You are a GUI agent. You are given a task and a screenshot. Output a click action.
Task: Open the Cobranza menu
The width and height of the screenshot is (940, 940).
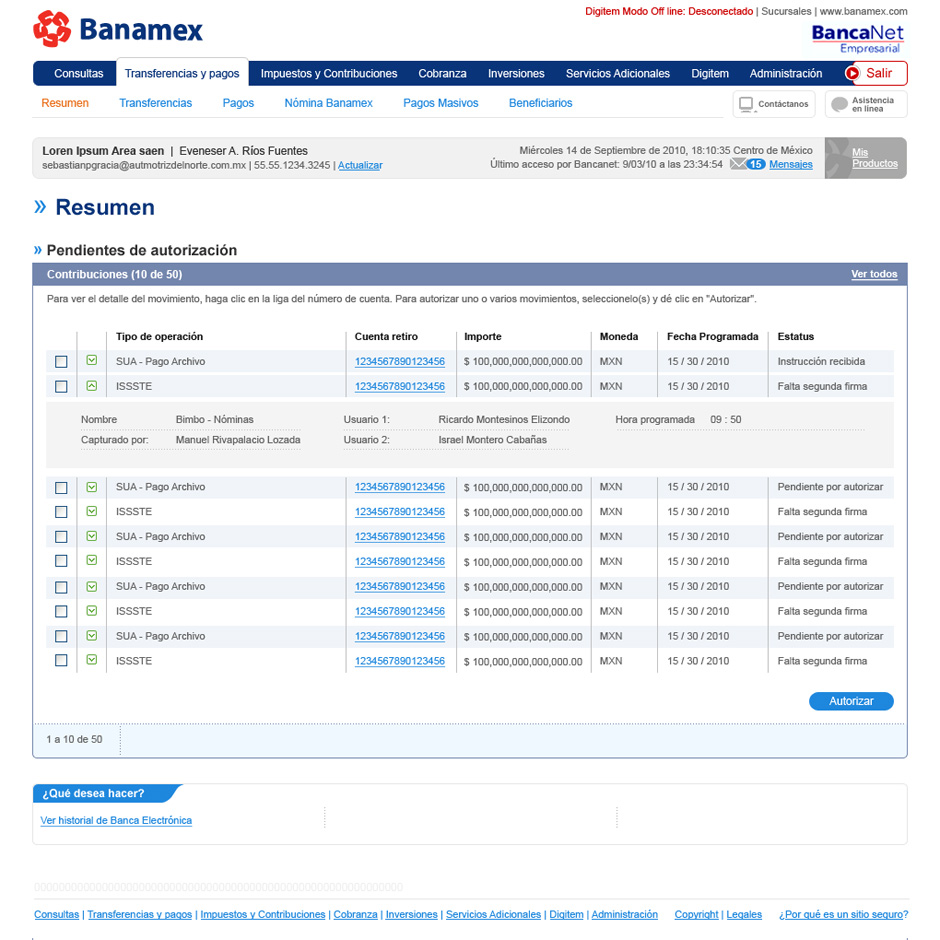pos(442,73)
